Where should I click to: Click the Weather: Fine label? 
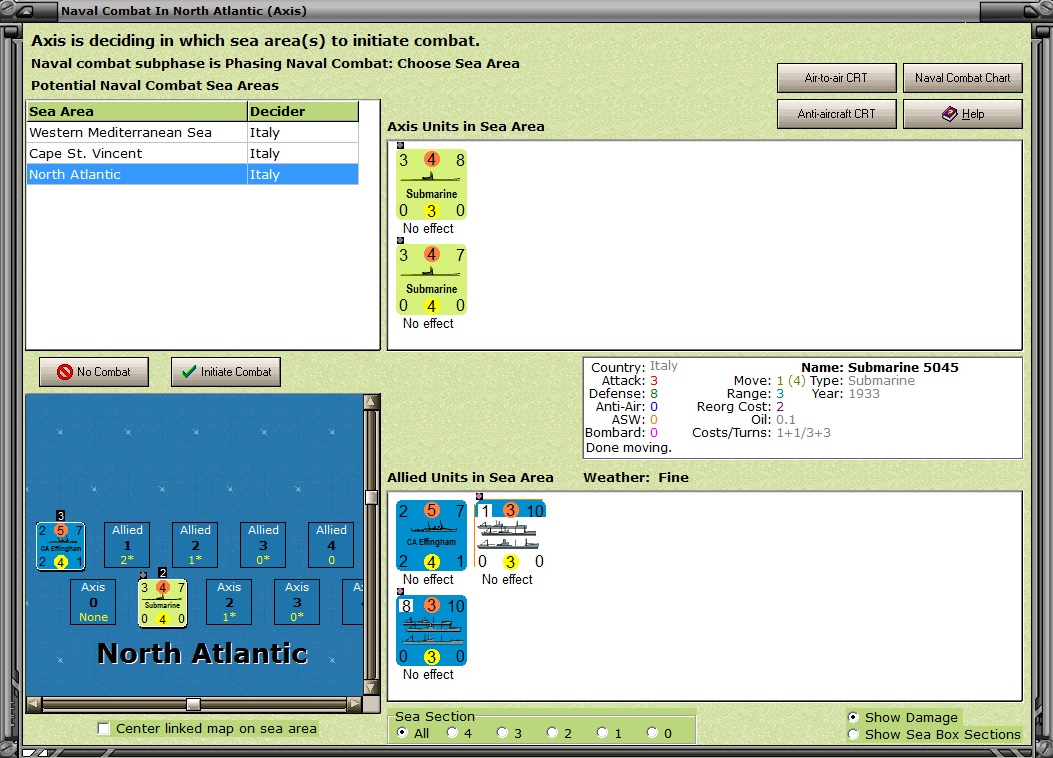pos(636,477)
